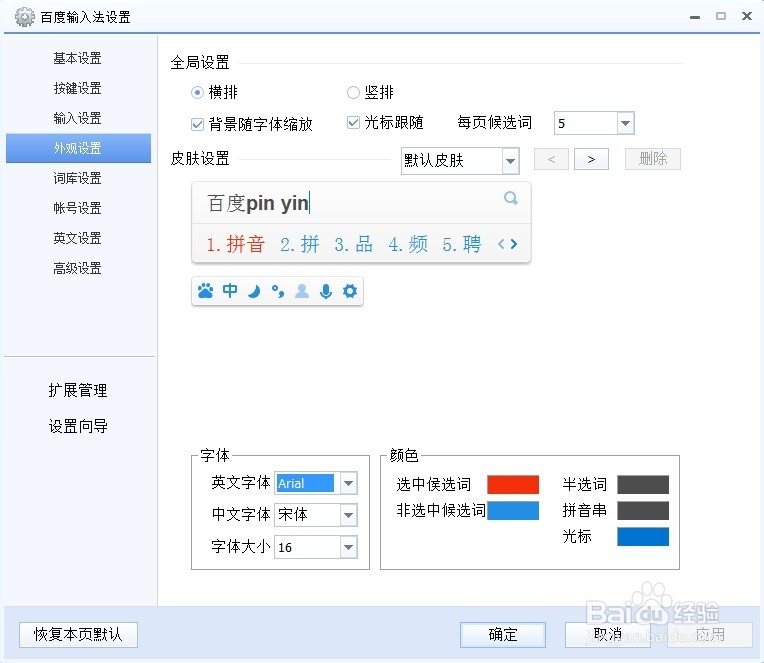
Task: Close the 百度输入法设置 window
Action: point(747,16)
